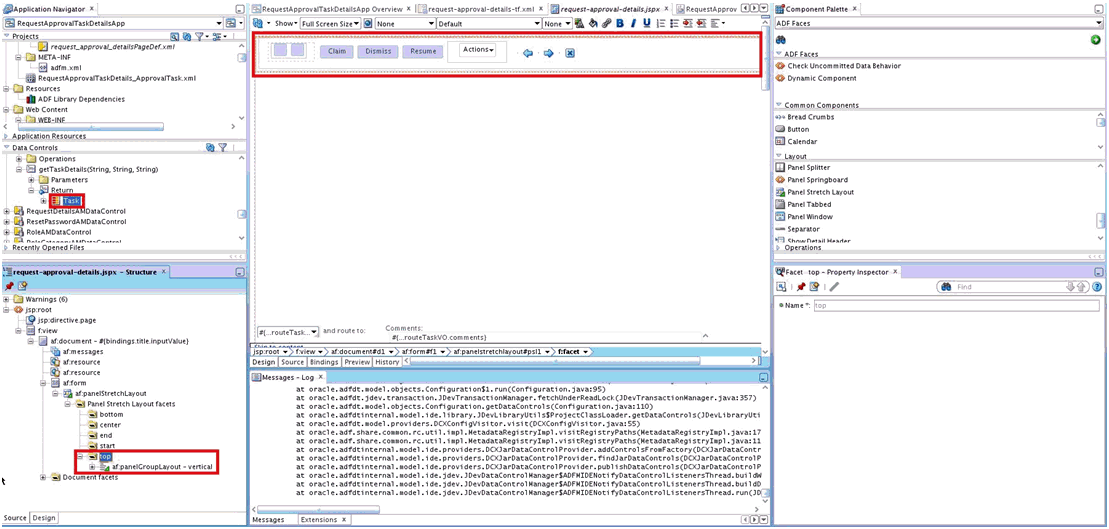Screen dimensions: 1109x529
Task: Expand the Operations section in Component Palette
Action: click(779, 248)
